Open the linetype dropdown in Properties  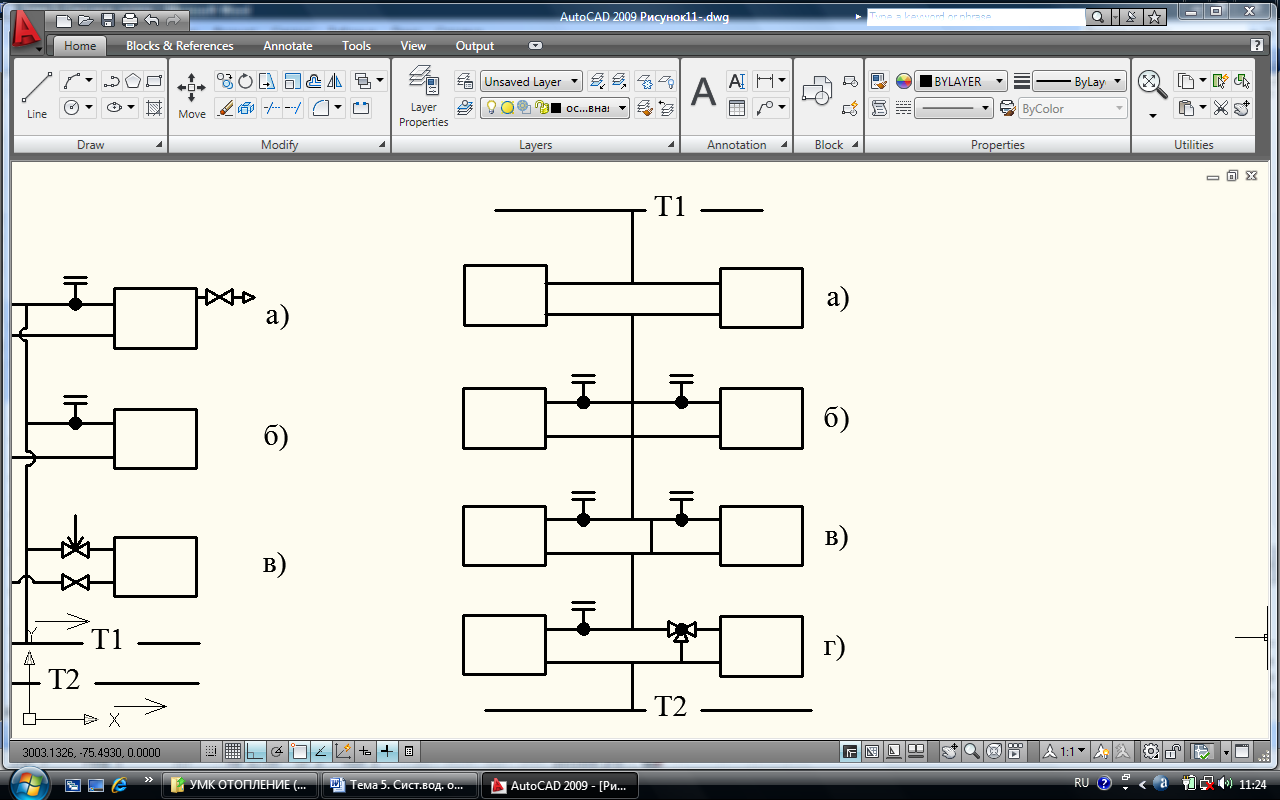[x=954, y=108]
